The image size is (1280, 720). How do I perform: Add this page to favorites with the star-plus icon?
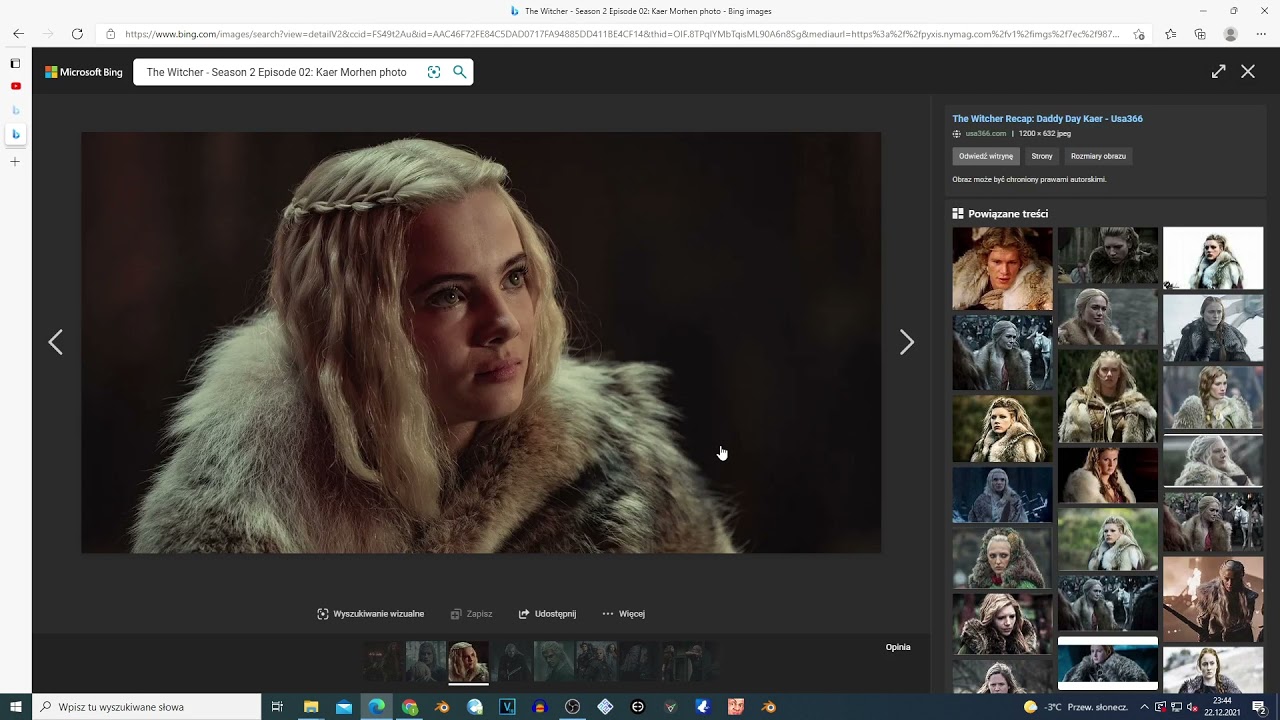[1139, 34]
